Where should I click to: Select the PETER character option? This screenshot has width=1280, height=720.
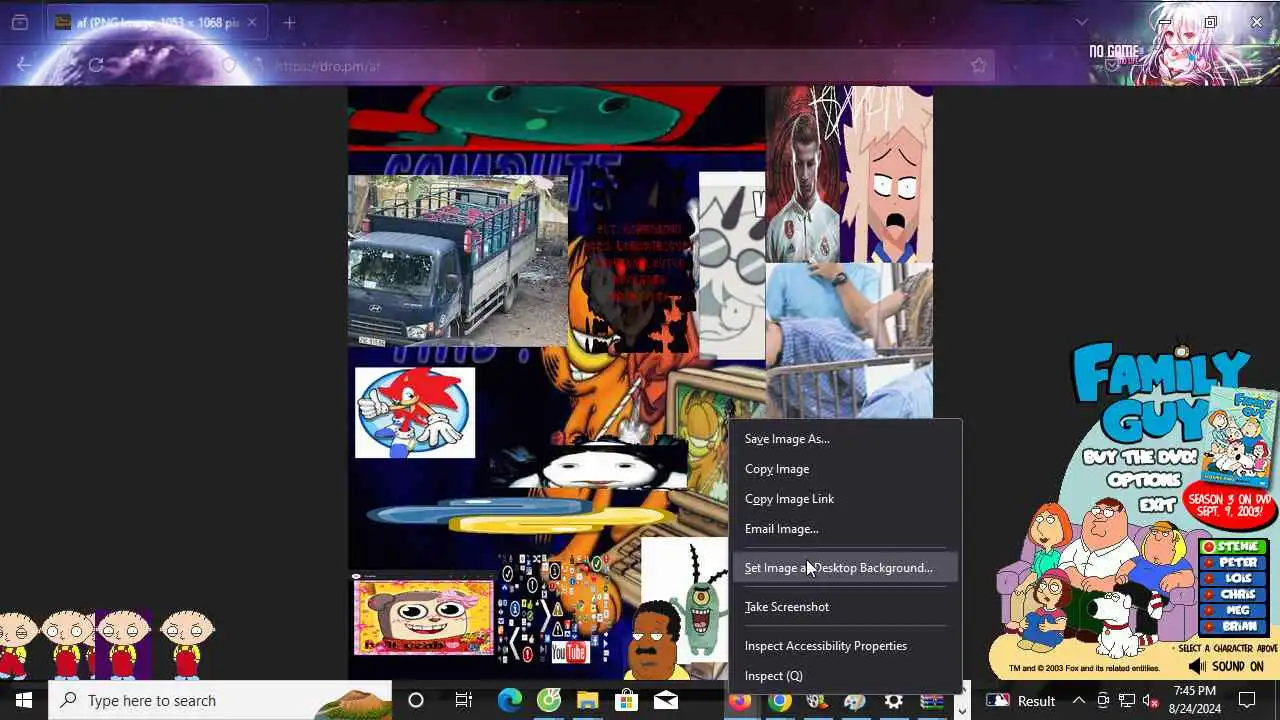click(1235, 563)
